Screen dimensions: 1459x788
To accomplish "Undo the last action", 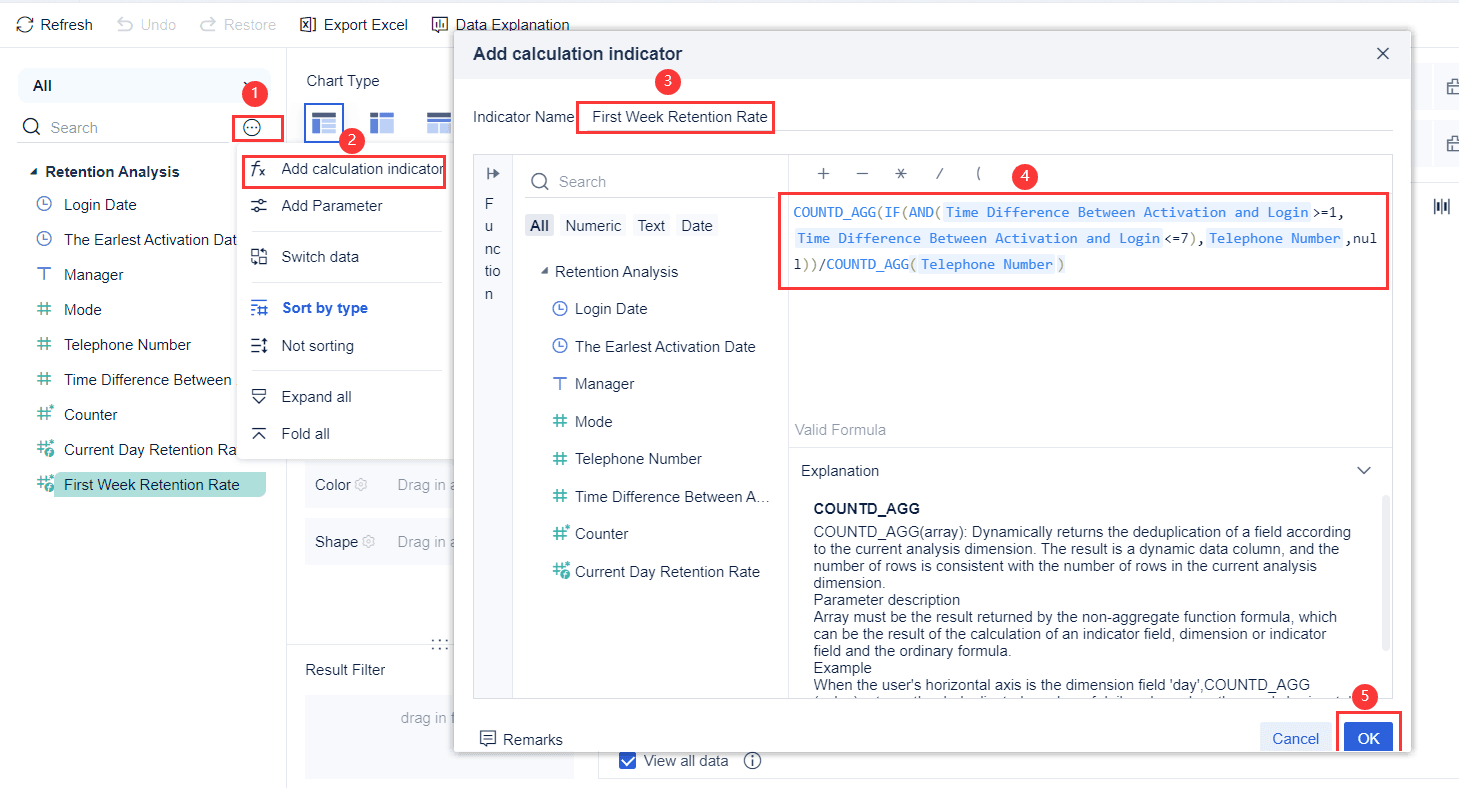I will point(146,24).
